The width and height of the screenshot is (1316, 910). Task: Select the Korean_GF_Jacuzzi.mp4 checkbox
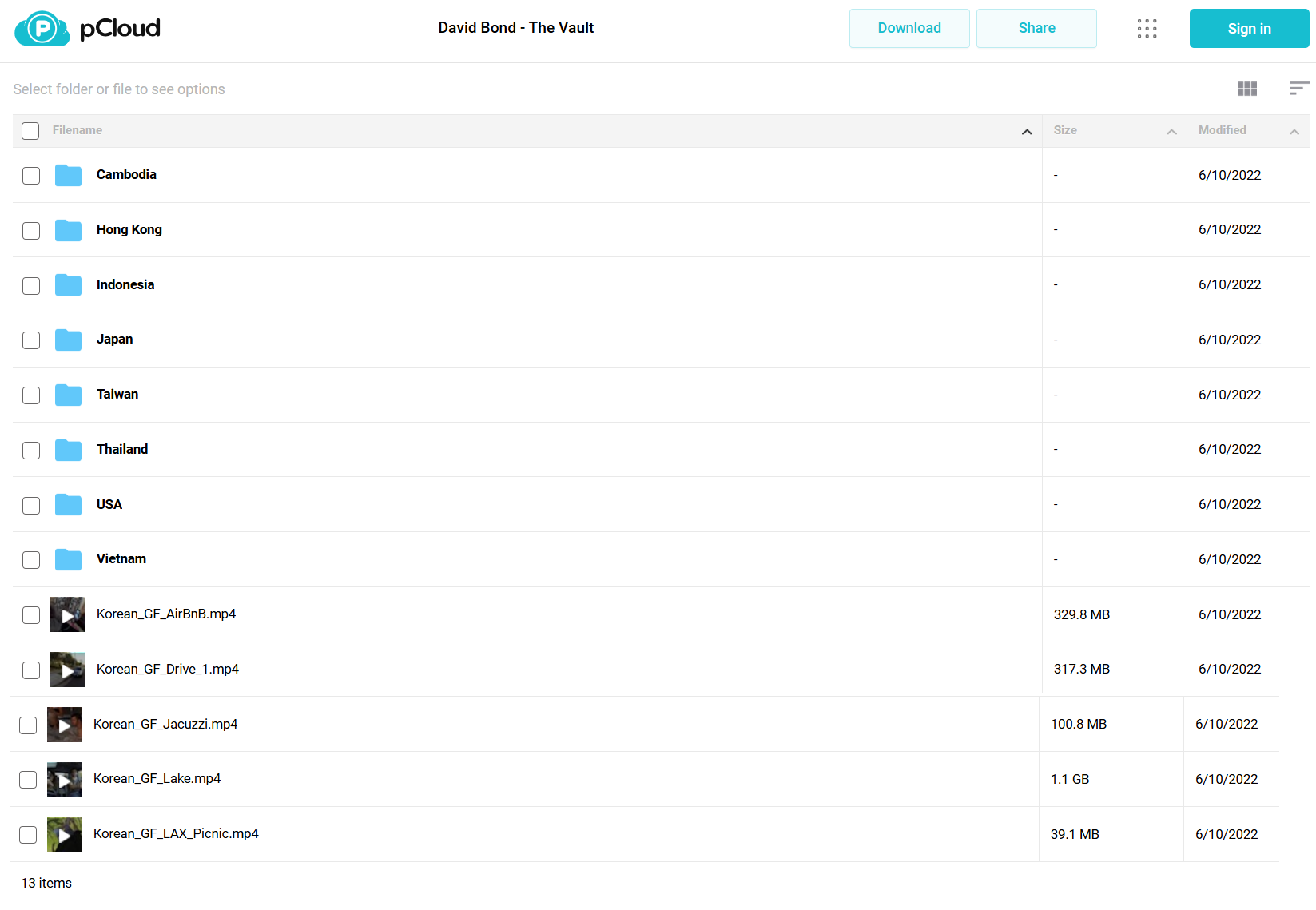click(28, 725)
